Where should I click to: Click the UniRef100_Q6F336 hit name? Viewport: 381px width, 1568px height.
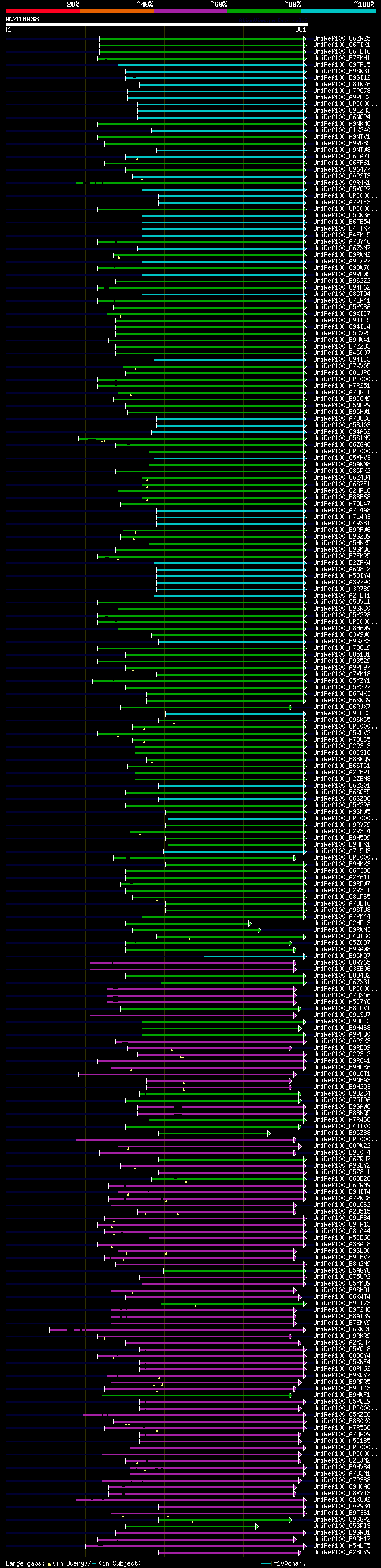[342, 871]
